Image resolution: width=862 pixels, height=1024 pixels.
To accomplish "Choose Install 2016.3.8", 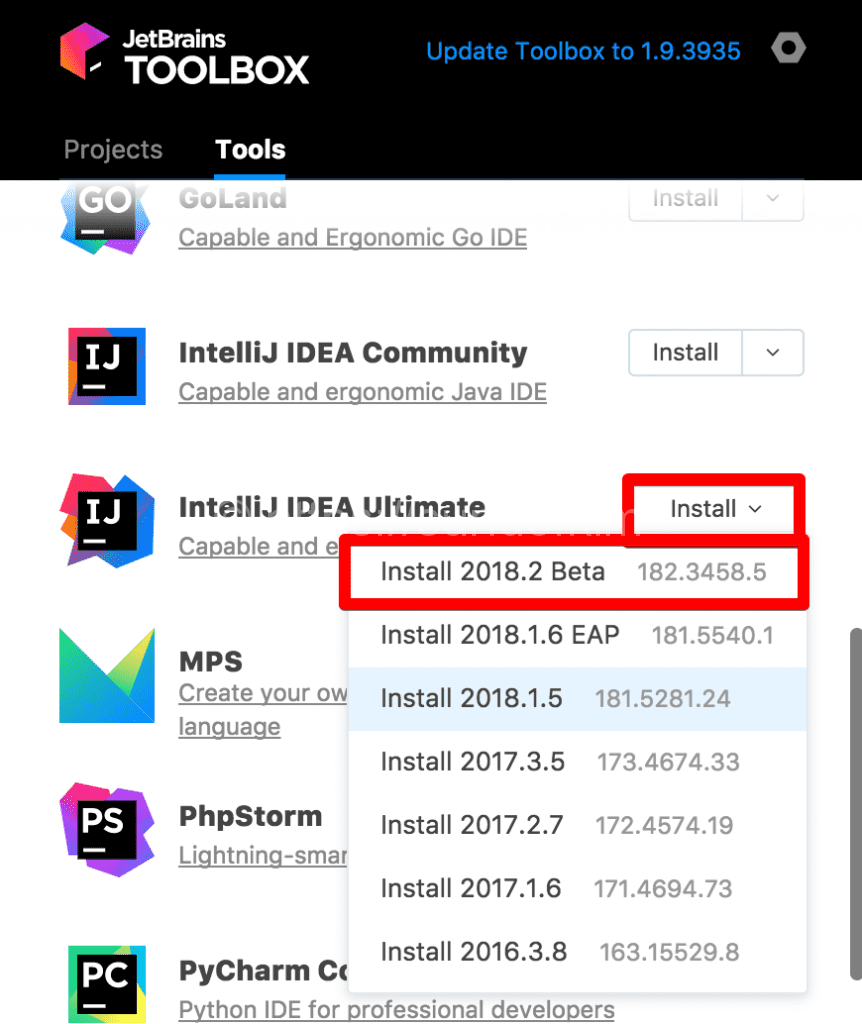I will 577,952.
